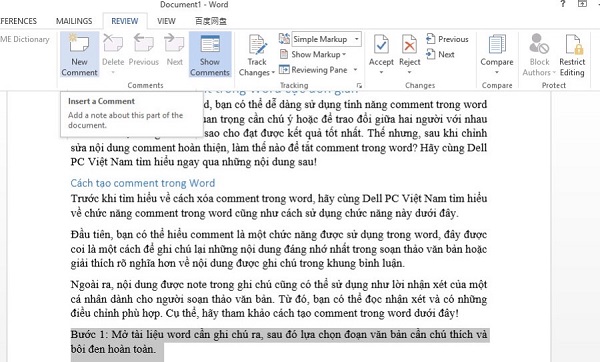
Task: Click the Block Authors icon
Action: click(x=539, y=44)
